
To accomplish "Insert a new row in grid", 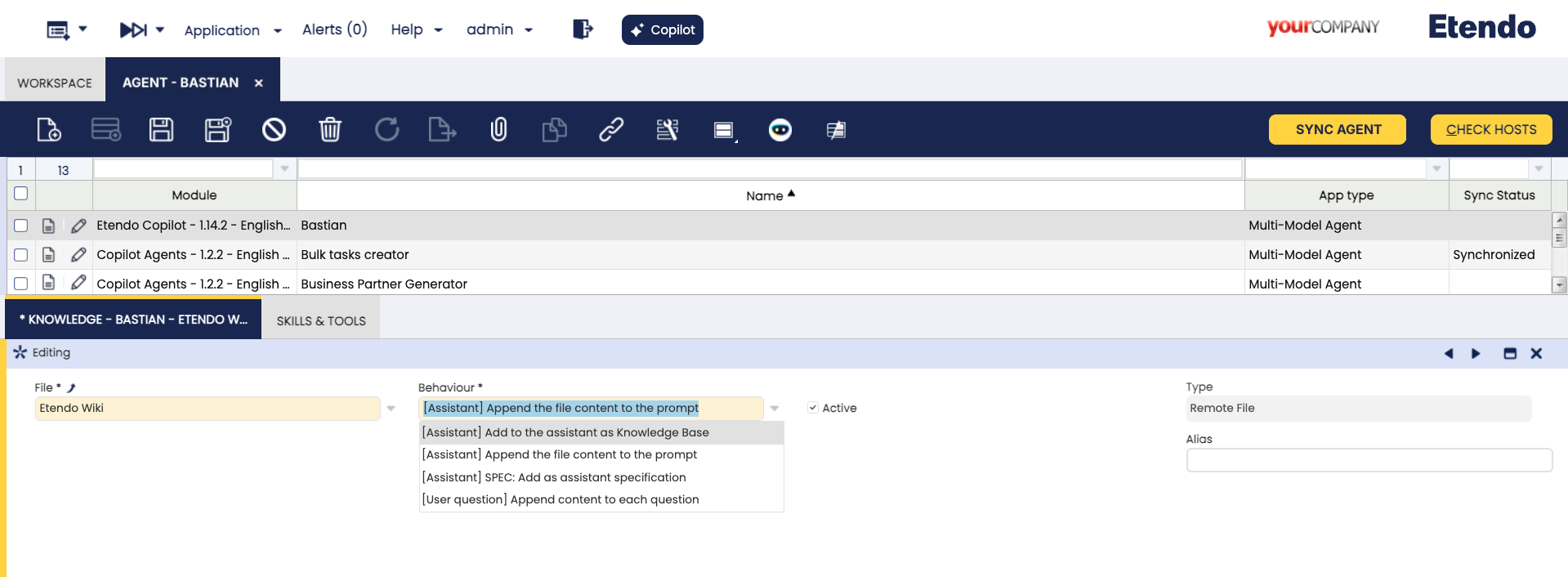I will (x=105, y=129).
